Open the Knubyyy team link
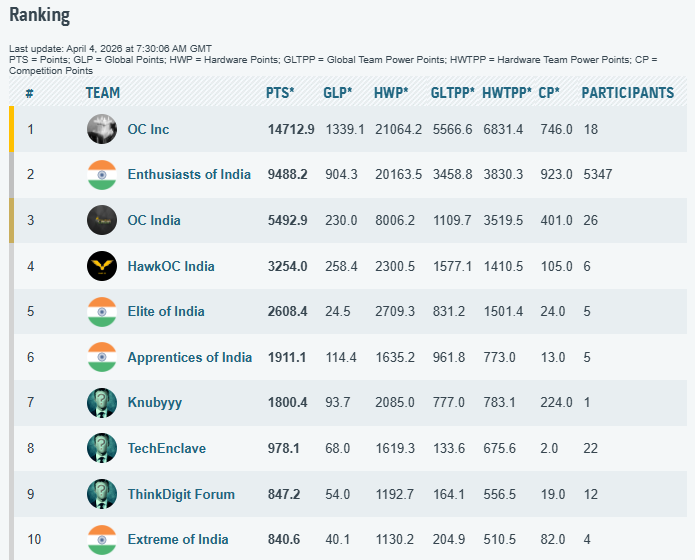Screen dimensions: 695x560 pos(155,403)
